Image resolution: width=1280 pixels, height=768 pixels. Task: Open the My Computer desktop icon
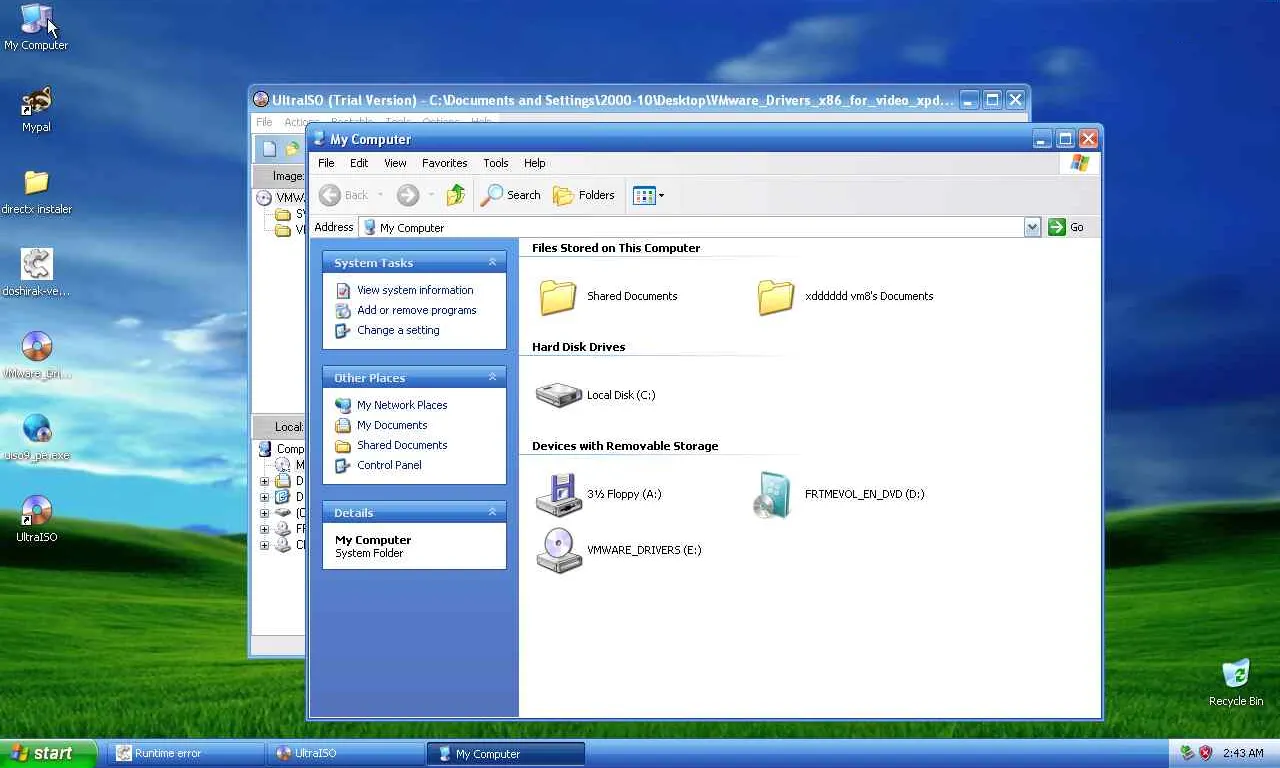point(36,27)
